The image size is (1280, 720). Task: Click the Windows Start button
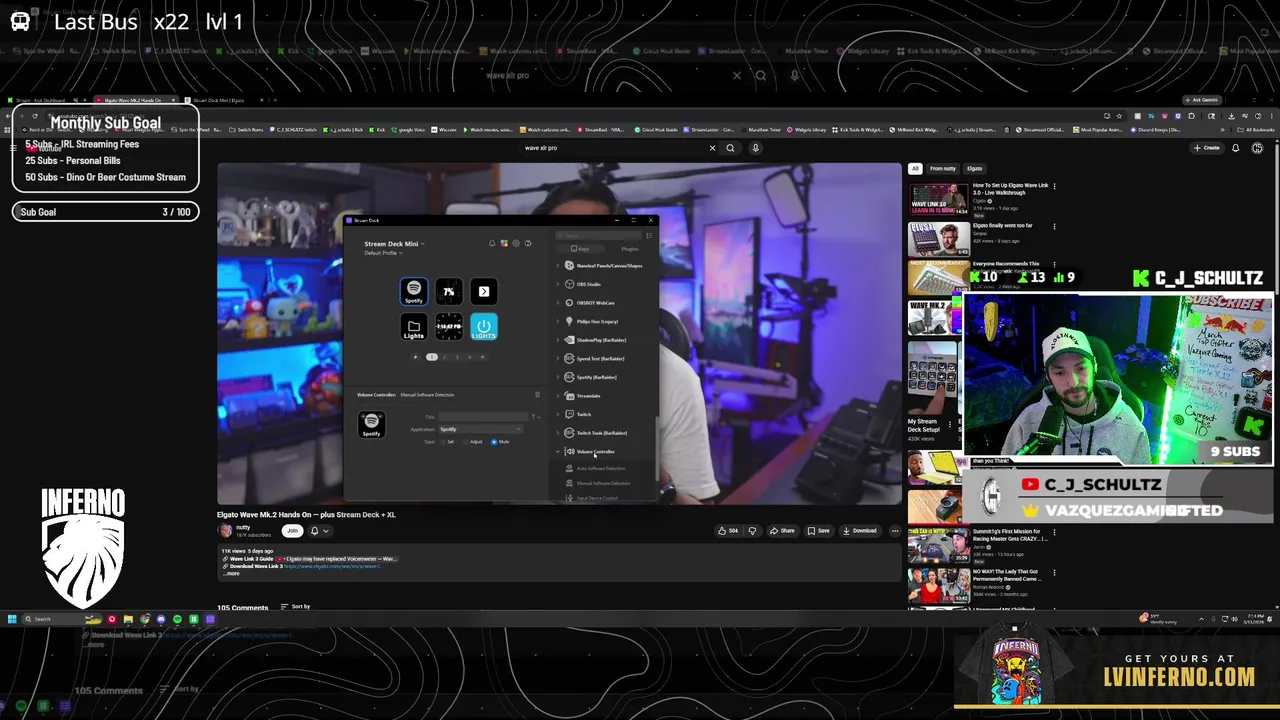click(x=12, y=619)
